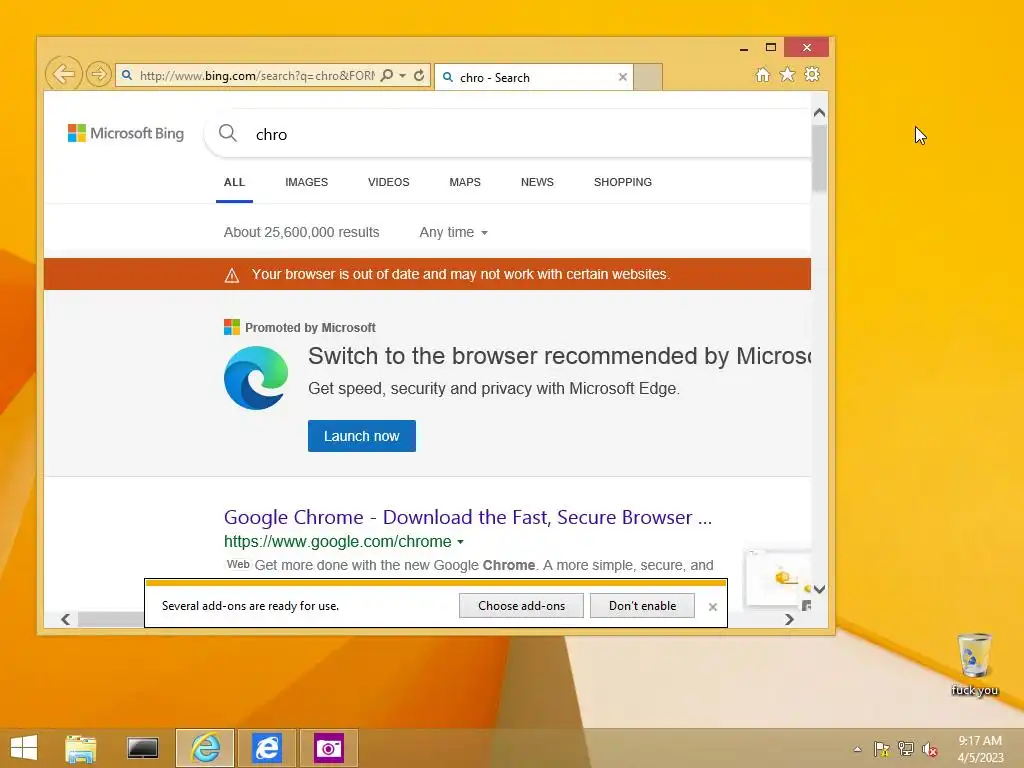The image size is (1024, 768).
Task: Minimize the Internet Explorer window
Action: (x=744, y=48)
